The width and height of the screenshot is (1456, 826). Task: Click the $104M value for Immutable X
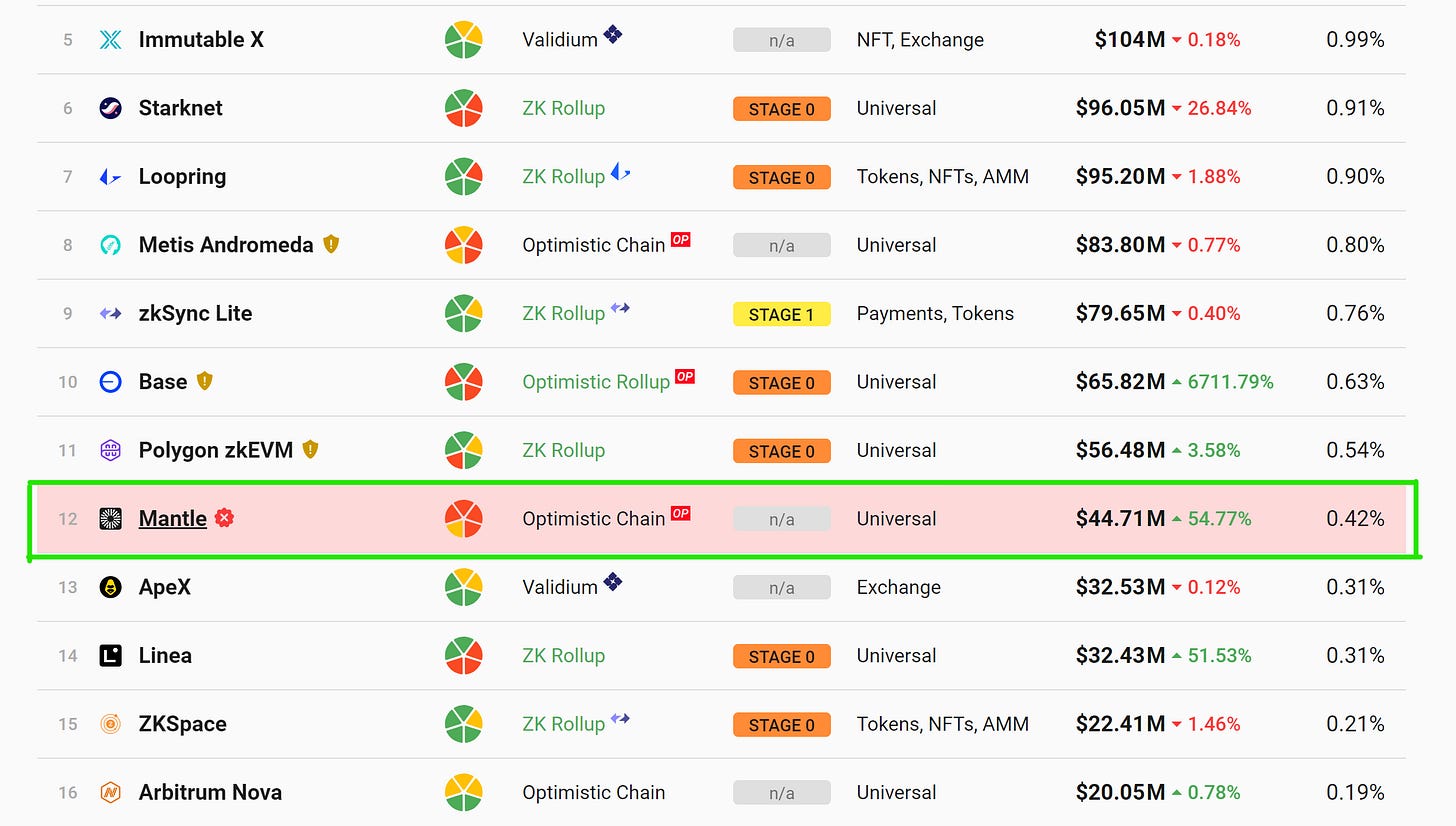click(1130, 40)
